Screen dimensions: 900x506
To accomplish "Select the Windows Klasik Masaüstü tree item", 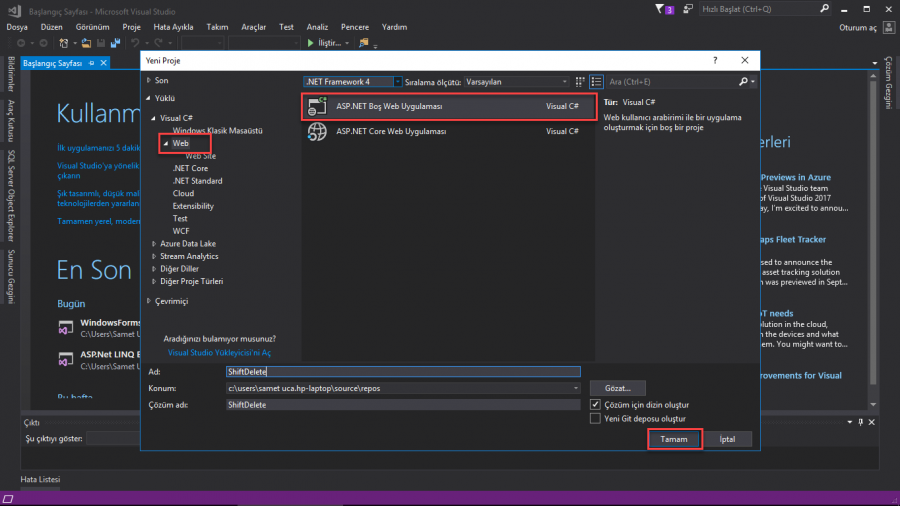I will coord(218,131).
